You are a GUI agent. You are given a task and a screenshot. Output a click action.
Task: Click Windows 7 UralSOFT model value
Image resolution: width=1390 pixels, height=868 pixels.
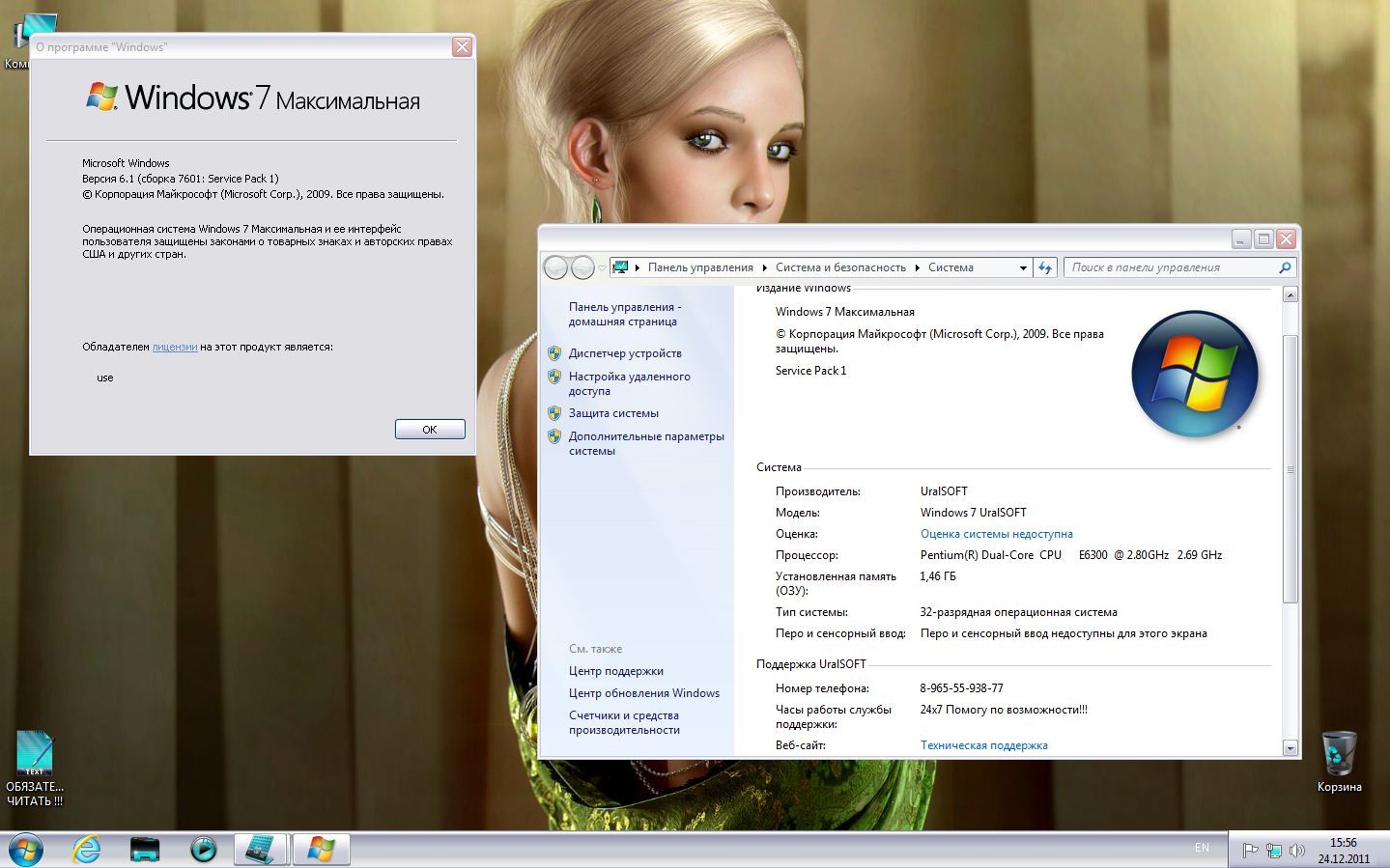[973, 513]
